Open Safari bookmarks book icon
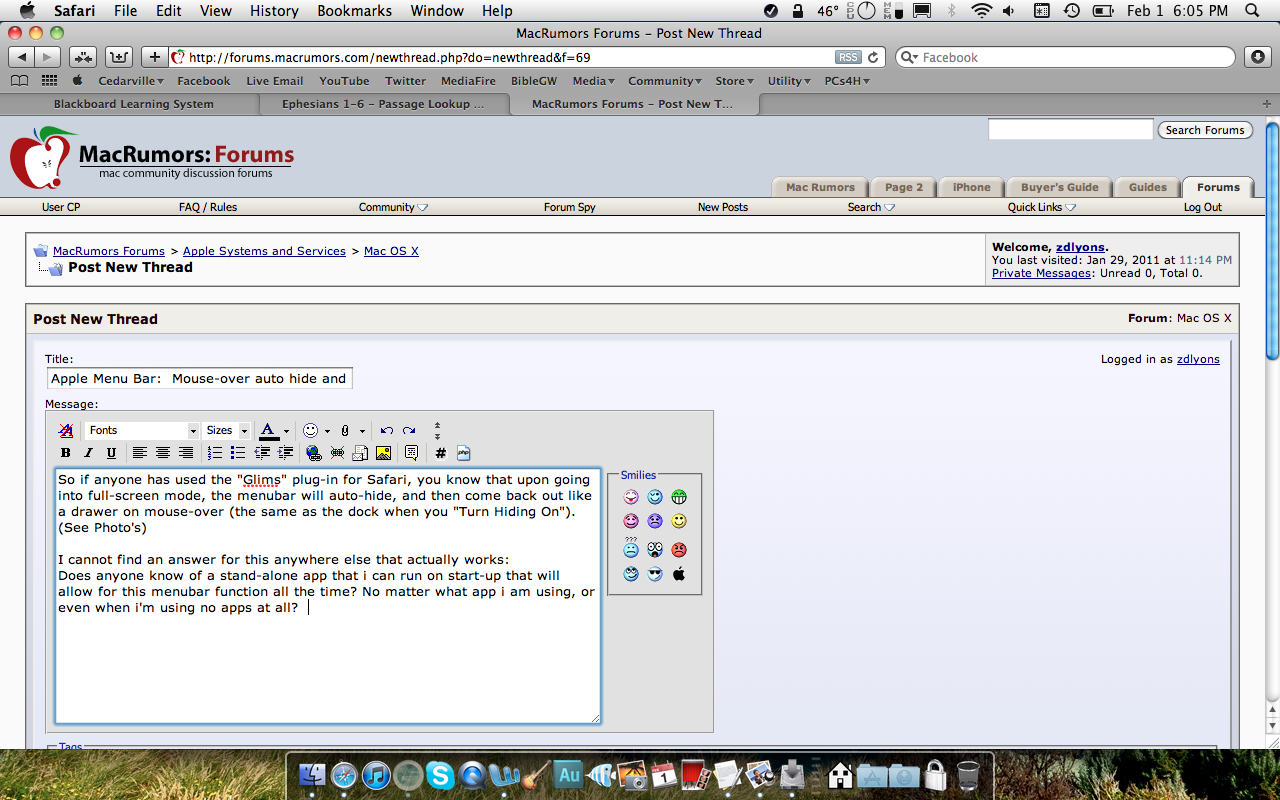Screen dimensions: 1280x800 tap(19, 81)
